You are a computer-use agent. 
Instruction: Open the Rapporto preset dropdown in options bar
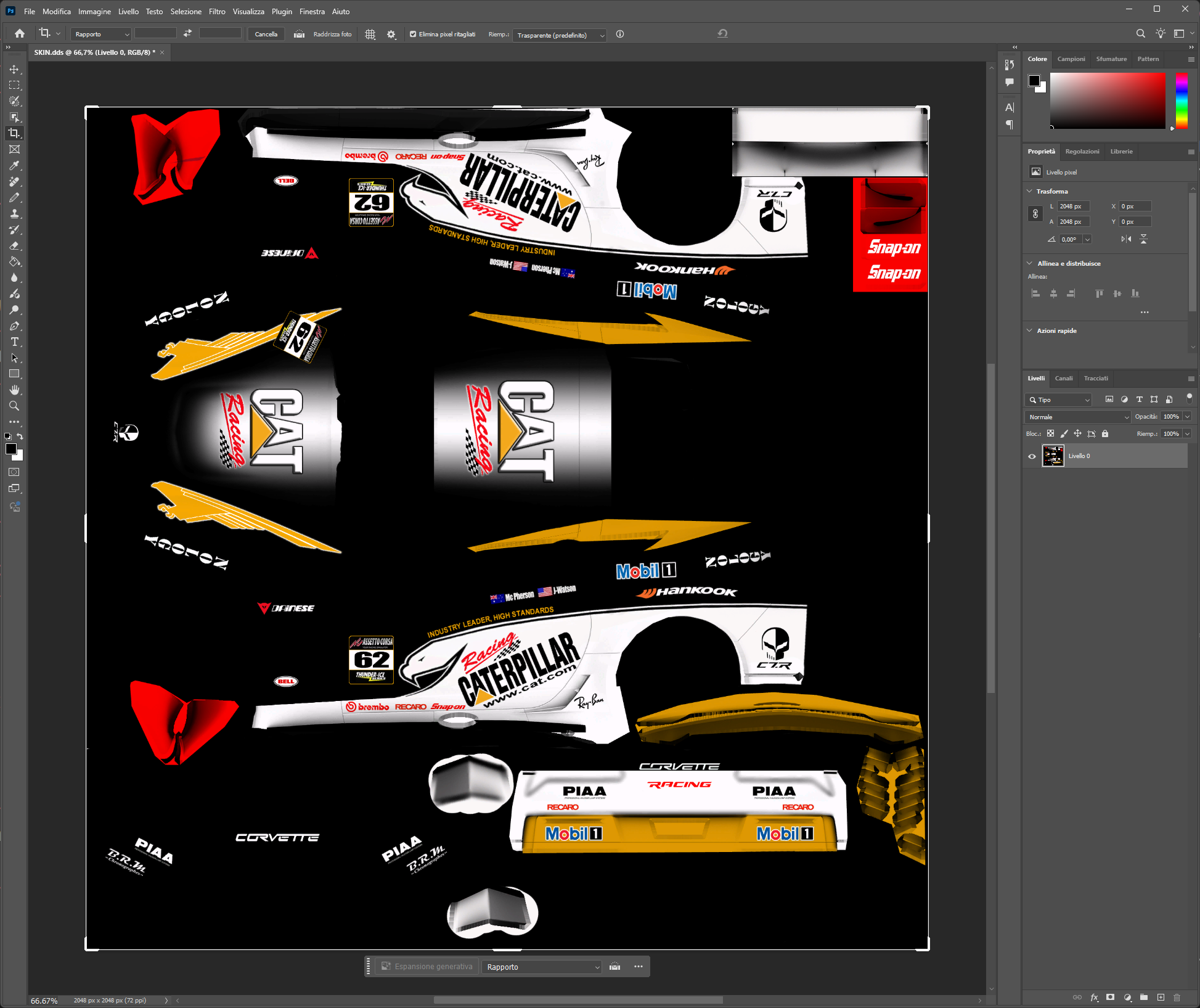(x=100, y=35)
